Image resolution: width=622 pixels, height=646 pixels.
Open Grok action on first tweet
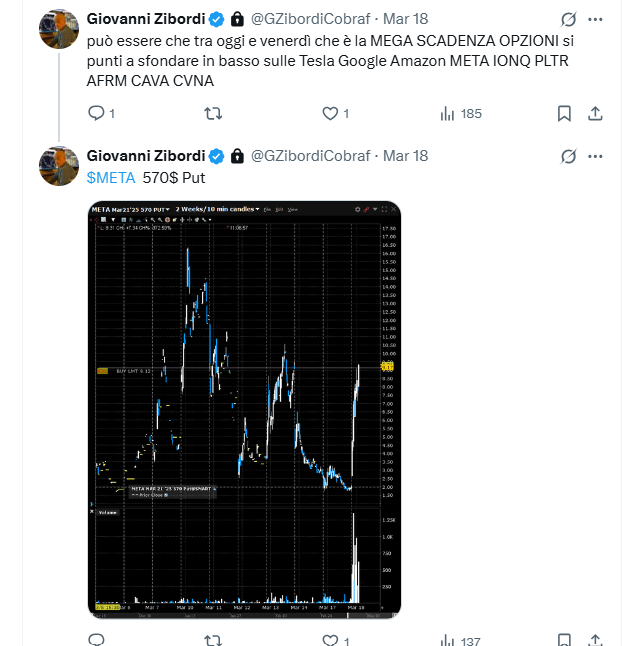point(568,19)
